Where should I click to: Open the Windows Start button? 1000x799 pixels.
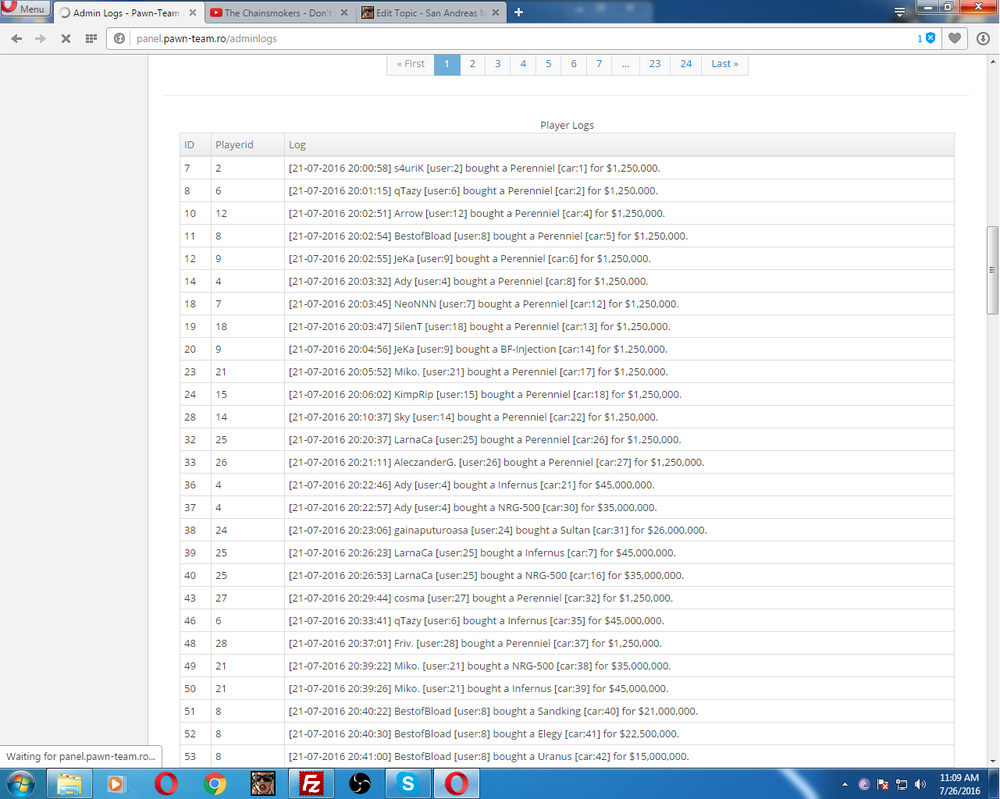coord(20,784)
